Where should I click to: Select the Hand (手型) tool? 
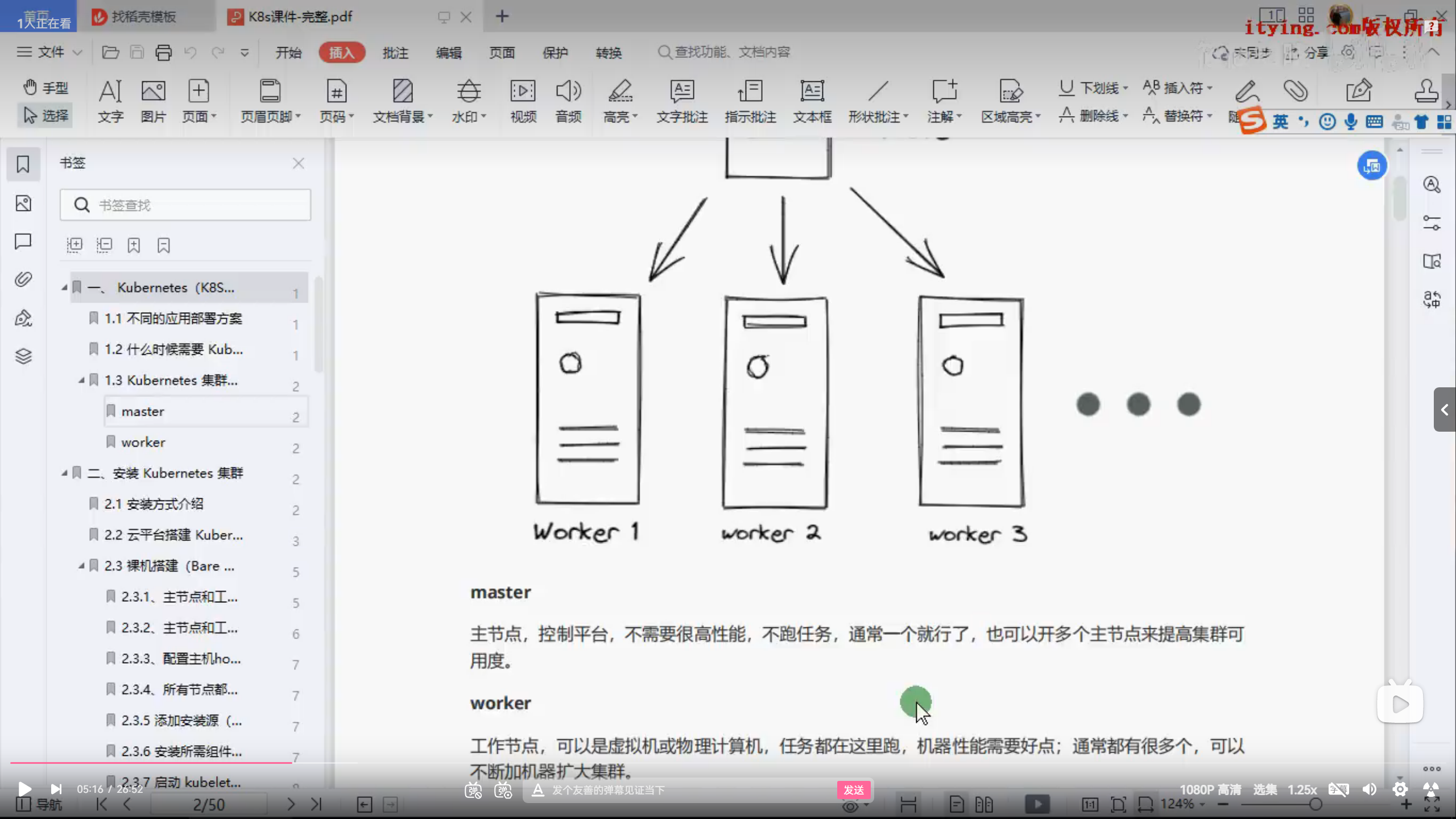[45, 88]
